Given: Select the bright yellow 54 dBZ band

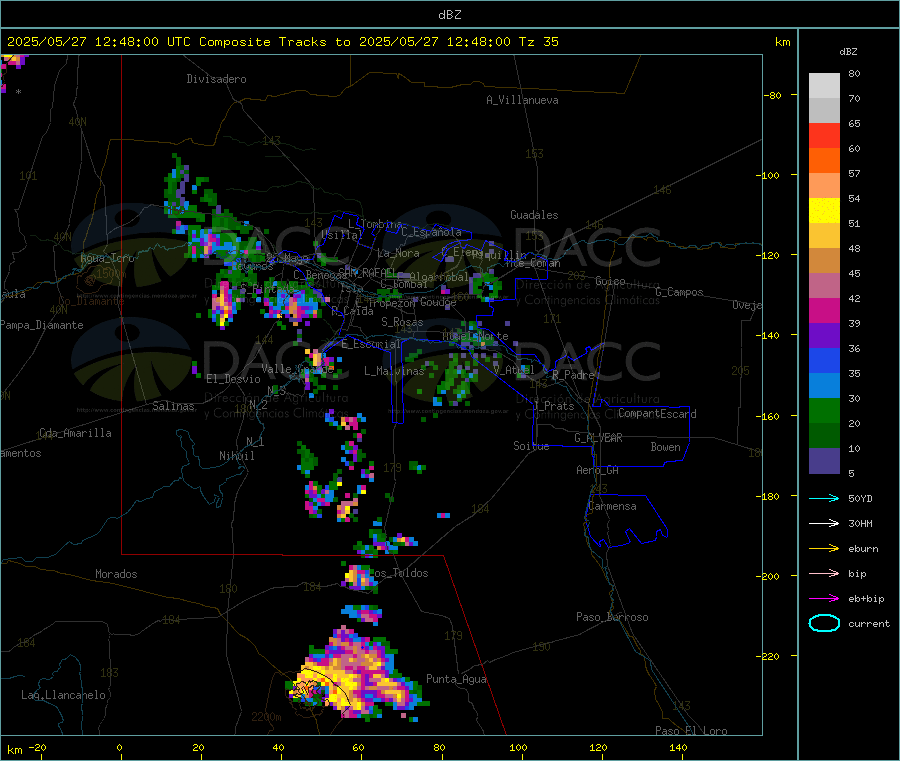Looking at the screenshot, I should [824, 211].
